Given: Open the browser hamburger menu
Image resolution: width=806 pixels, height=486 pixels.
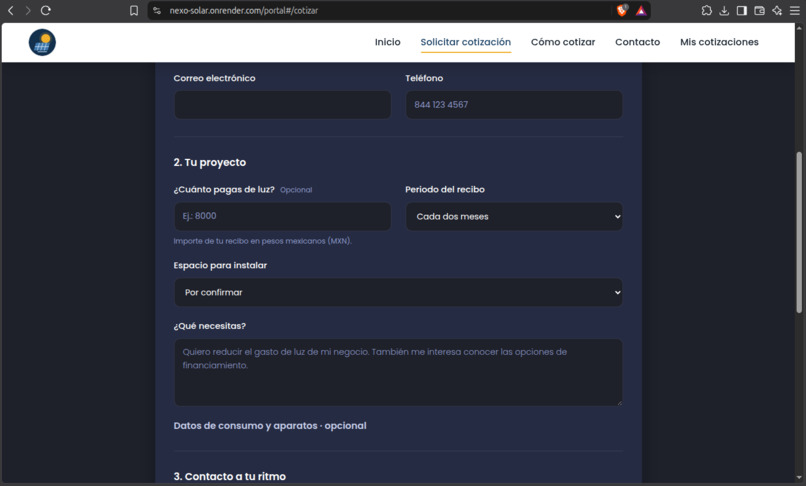Looking at the screenshot, I should pyautogui.click(x=795, y=10).
